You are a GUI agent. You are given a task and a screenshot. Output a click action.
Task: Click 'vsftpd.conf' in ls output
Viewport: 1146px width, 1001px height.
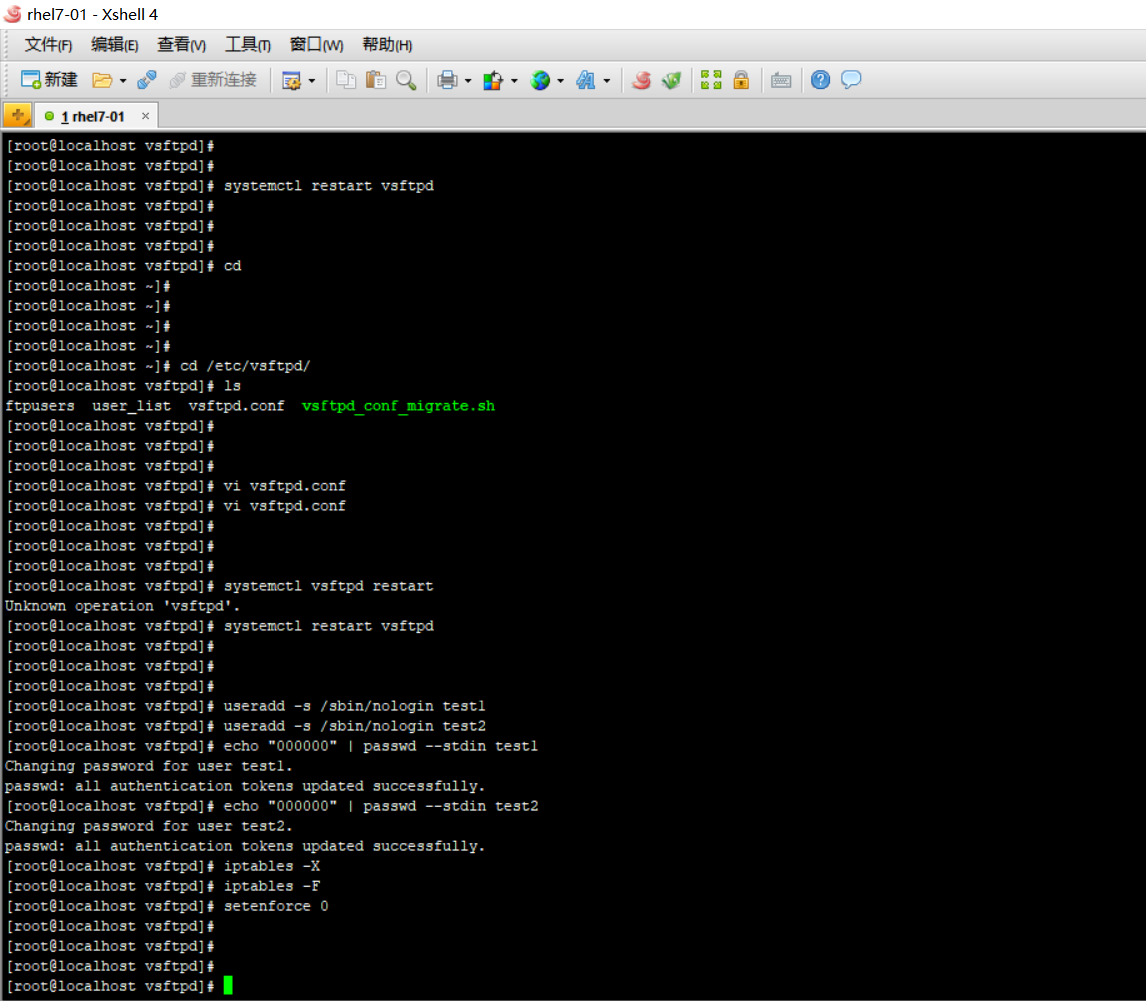236,406
